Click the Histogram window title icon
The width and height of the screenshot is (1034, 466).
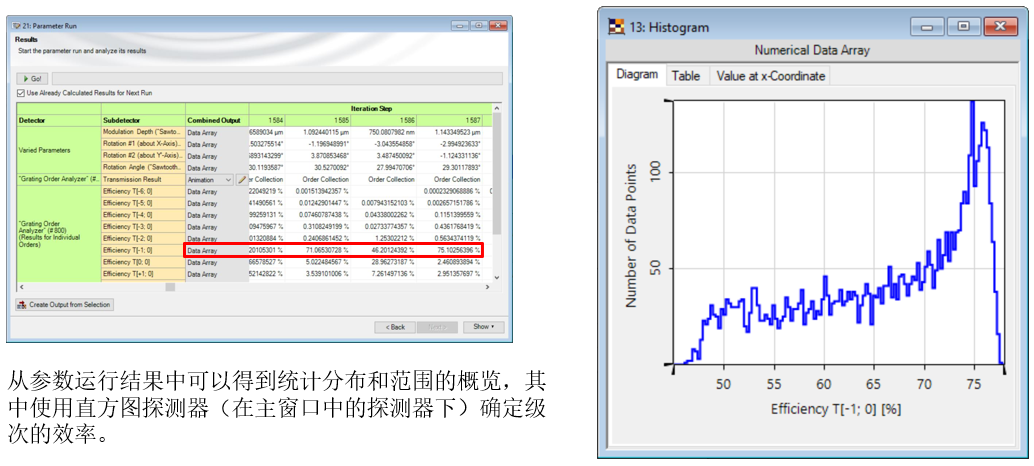pos(615,27)
